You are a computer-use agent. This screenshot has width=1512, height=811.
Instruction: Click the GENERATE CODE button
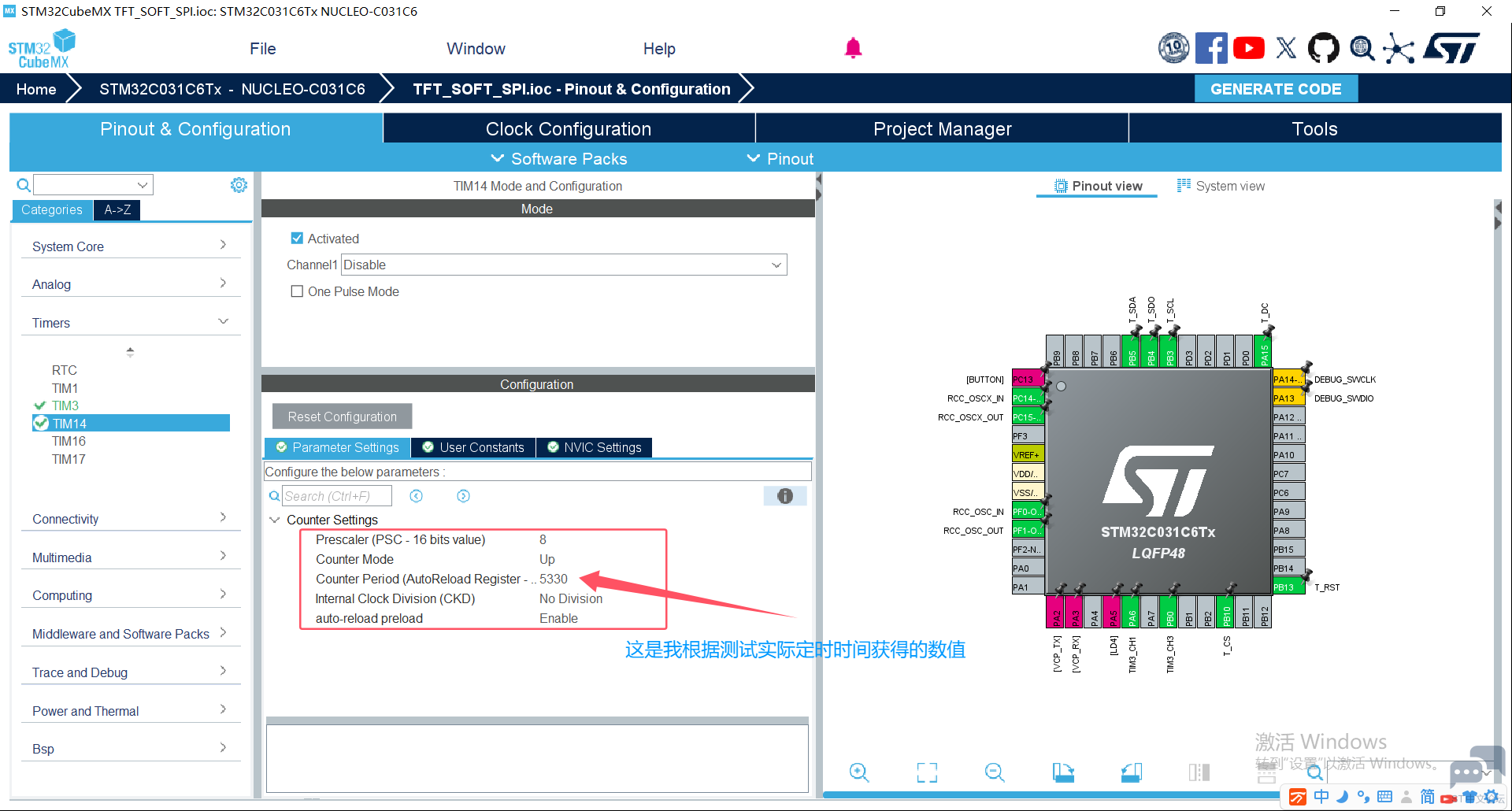1276,89
